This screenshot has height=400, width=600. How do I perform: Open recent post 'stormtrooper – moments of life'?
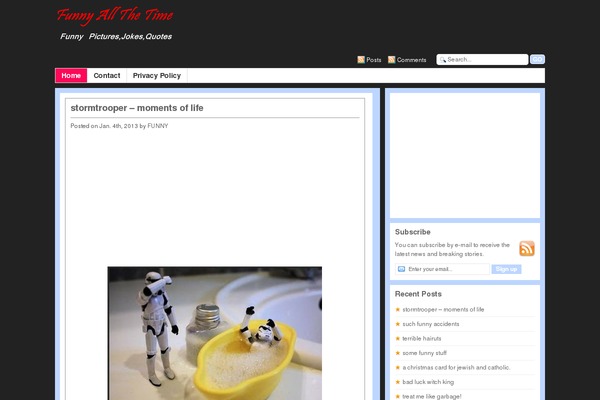443,309
